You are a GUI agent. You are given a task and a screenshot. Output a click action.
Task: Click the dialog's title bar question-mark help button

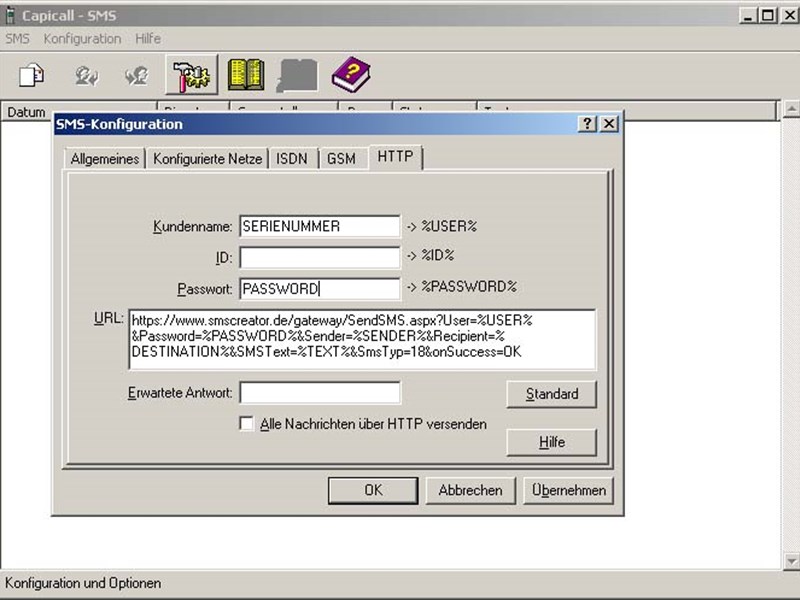587,124
